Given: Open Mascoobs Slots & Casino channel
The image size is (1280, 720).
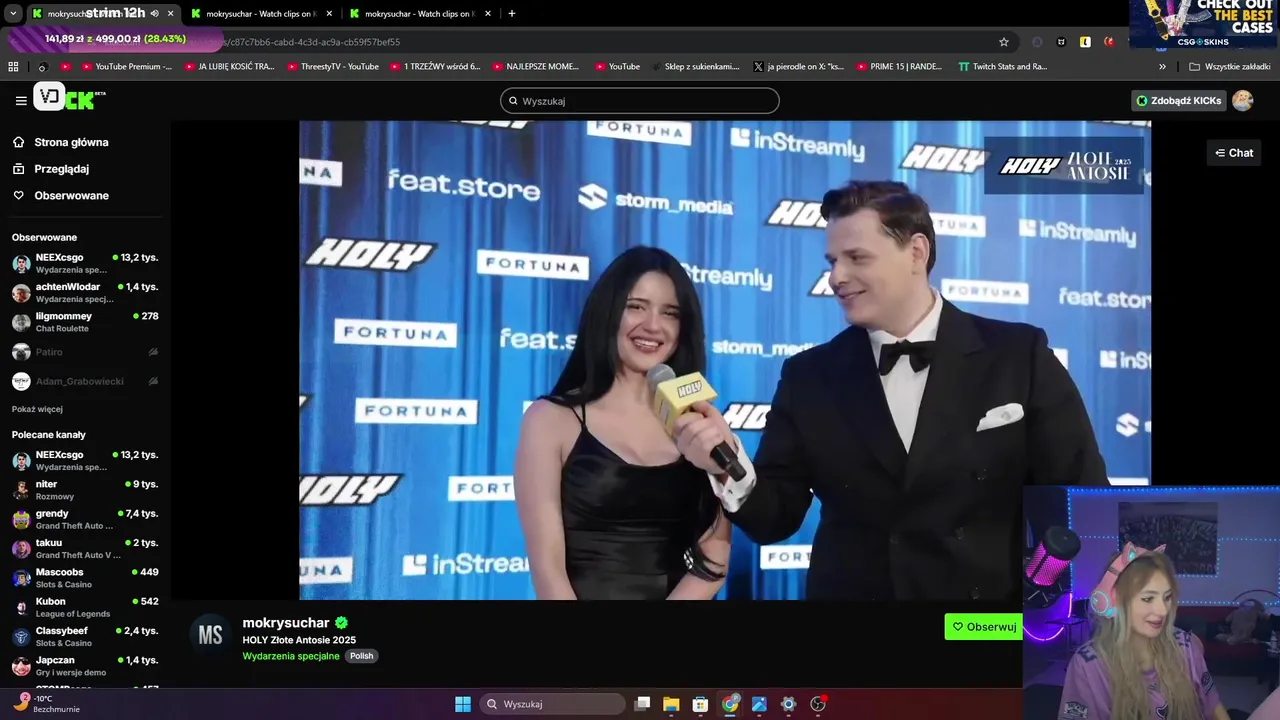Looking at the screenshot, I should point(85,578).
